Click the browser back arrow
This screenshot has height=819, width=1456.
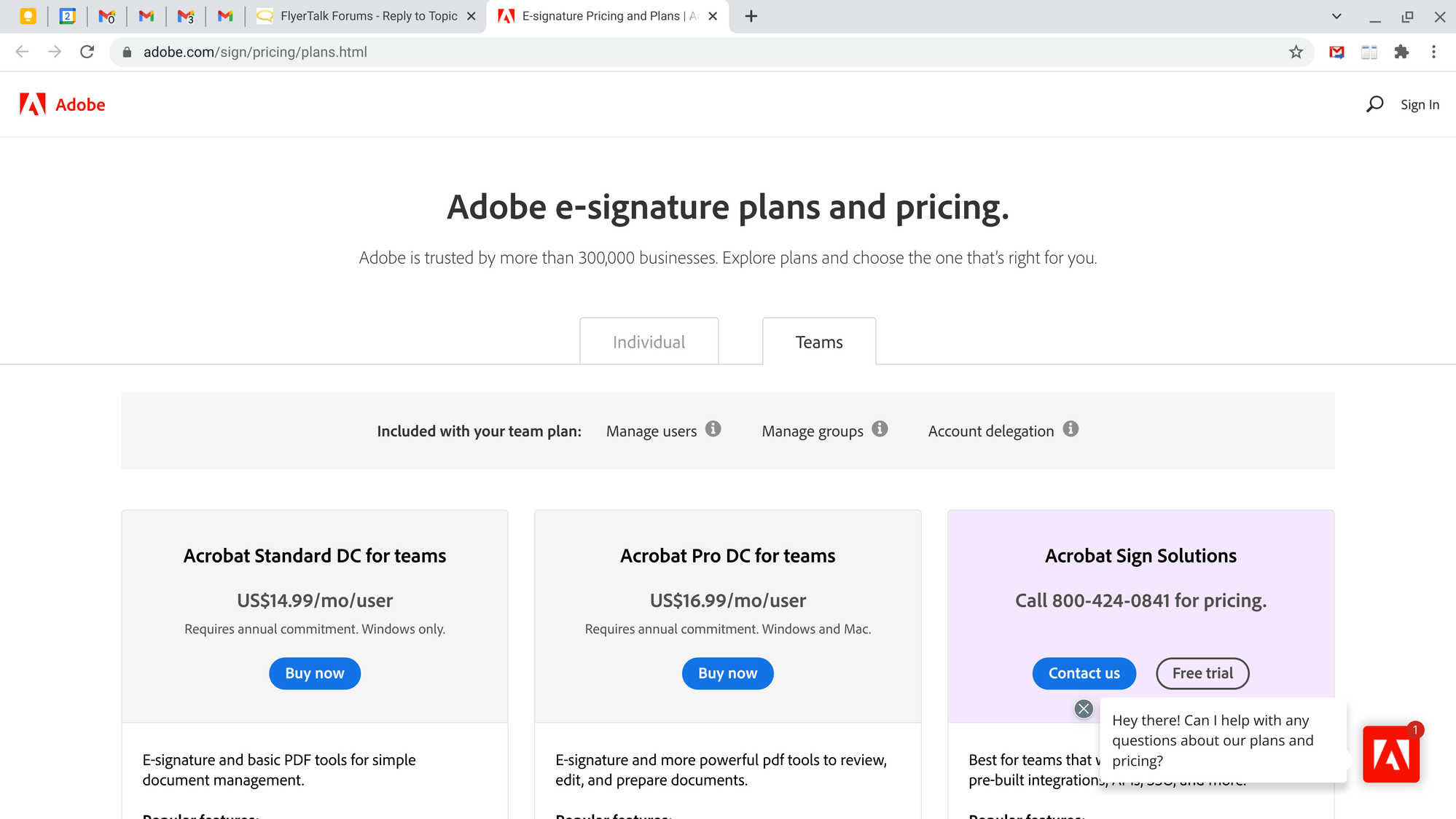tap(22, 52)
